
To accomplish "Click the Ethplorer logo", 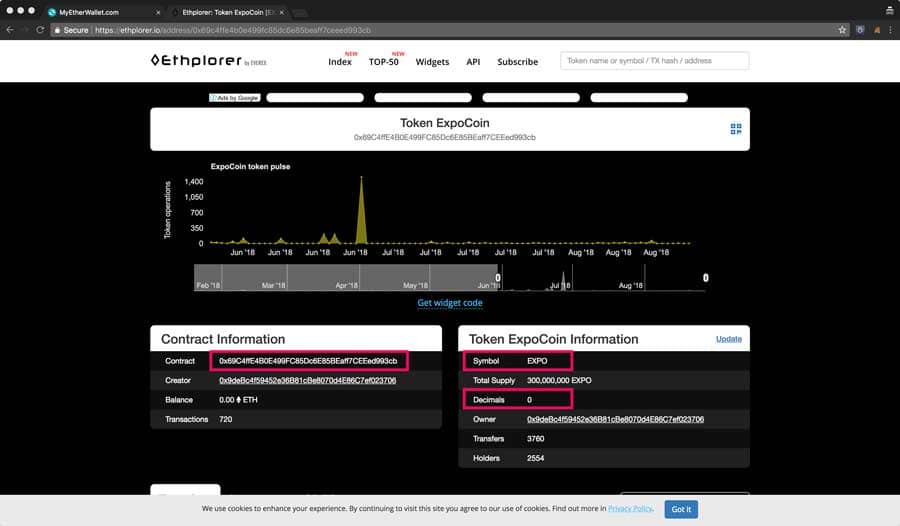I will point(208,60).
